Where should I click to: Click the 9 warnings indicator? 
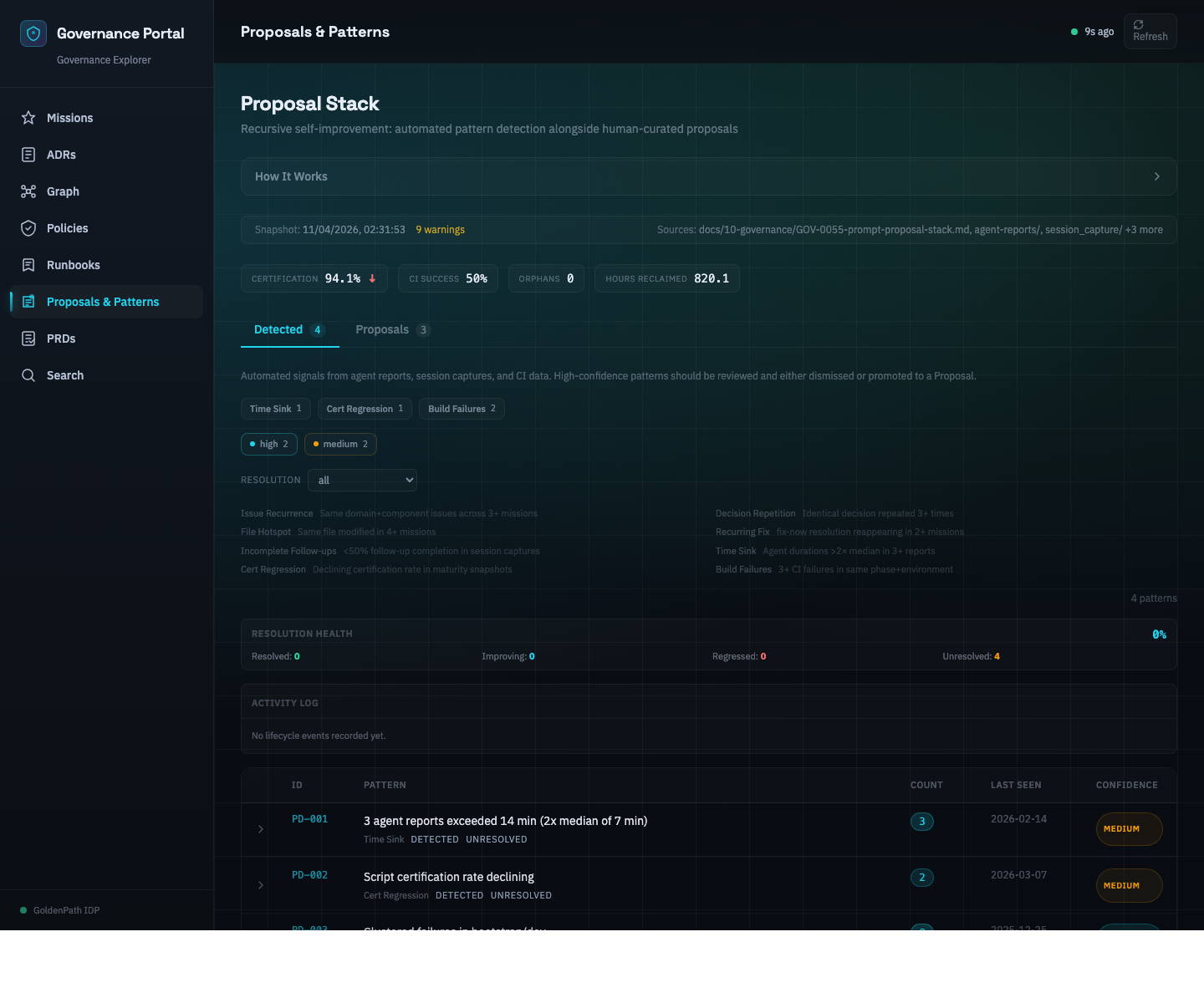440,229
